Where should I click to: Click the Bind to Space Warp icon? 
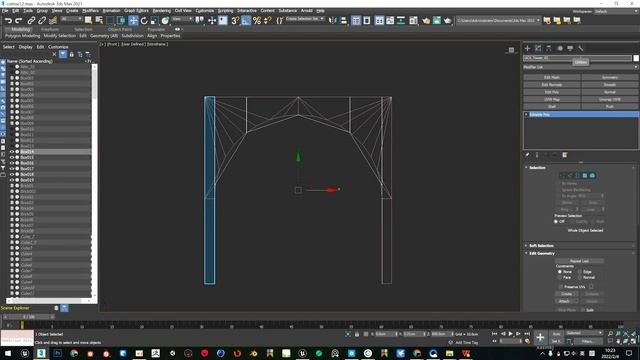[x=53, y=20]
